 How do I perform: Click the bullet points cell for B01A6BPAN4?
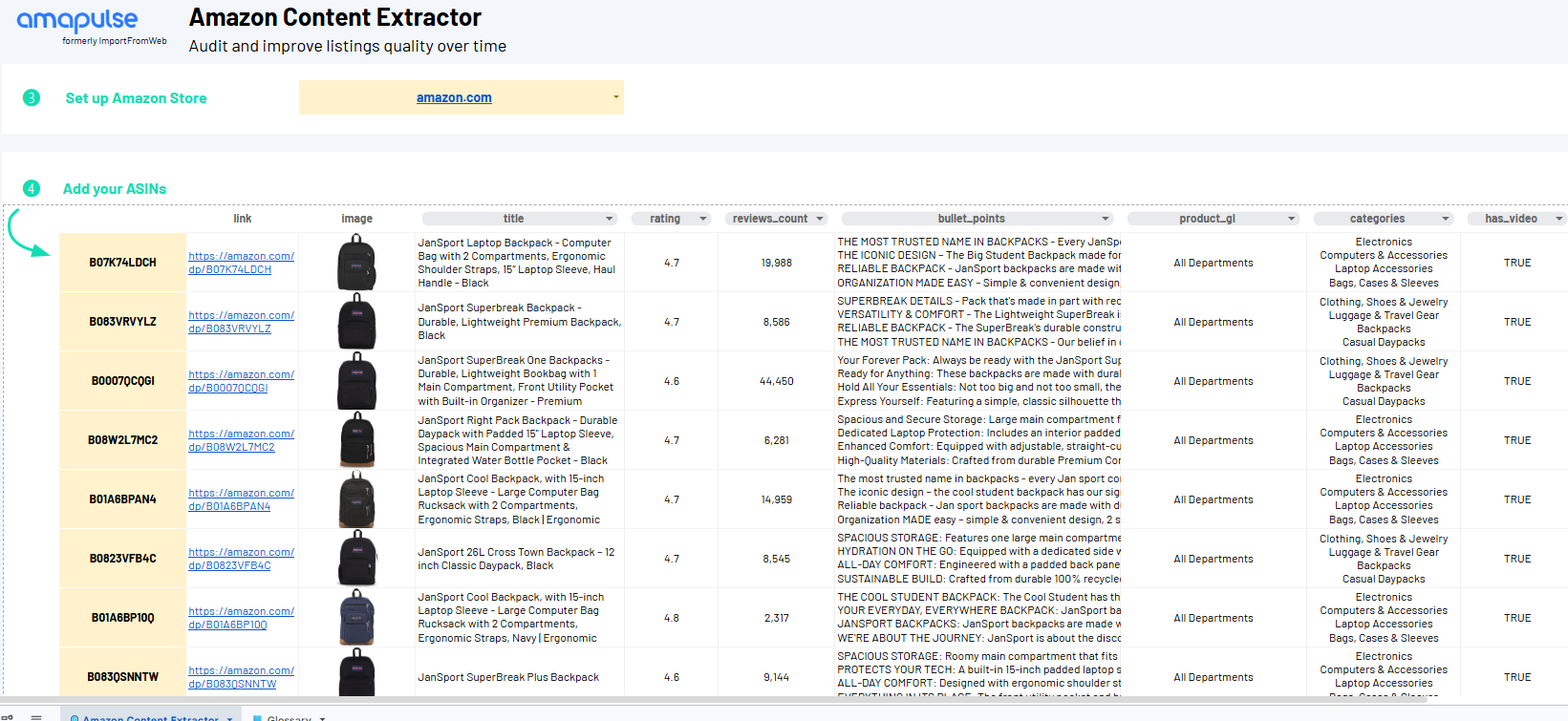[978, 499]
